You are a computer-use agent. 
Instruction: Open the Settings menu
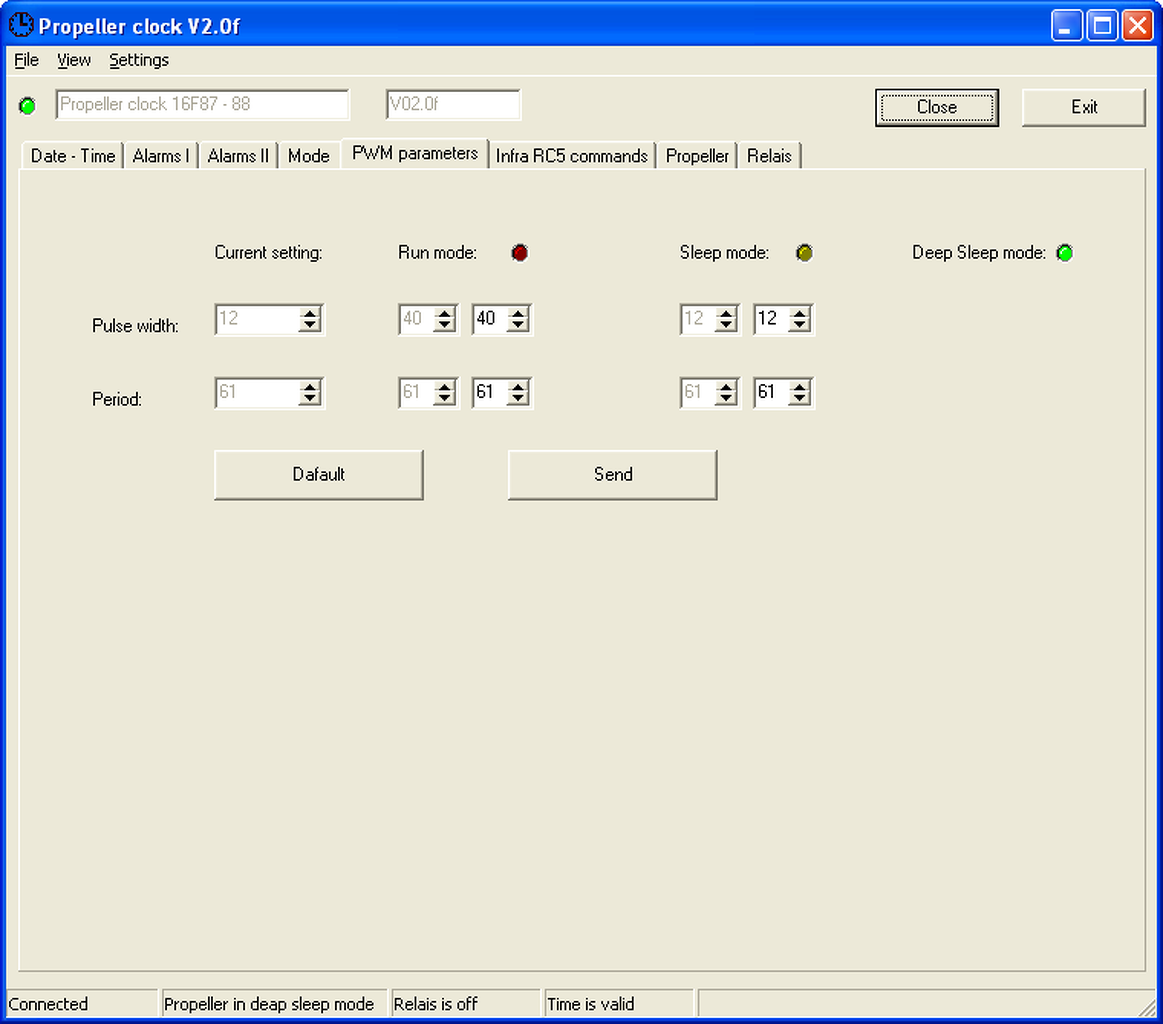click(139, 60)
